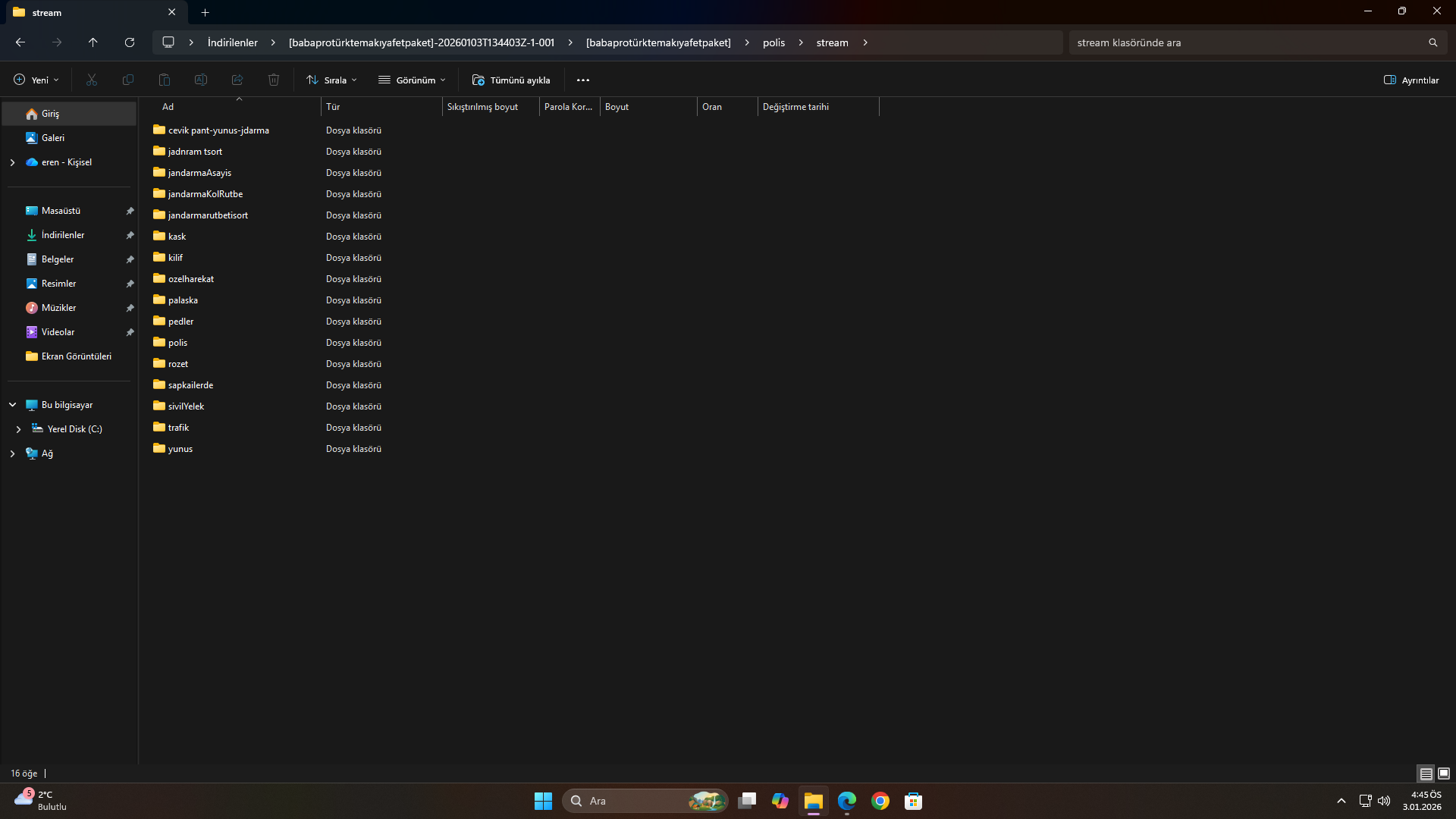
Task: Select Galeri in the sidebar
Action: [x=69, y=138]
